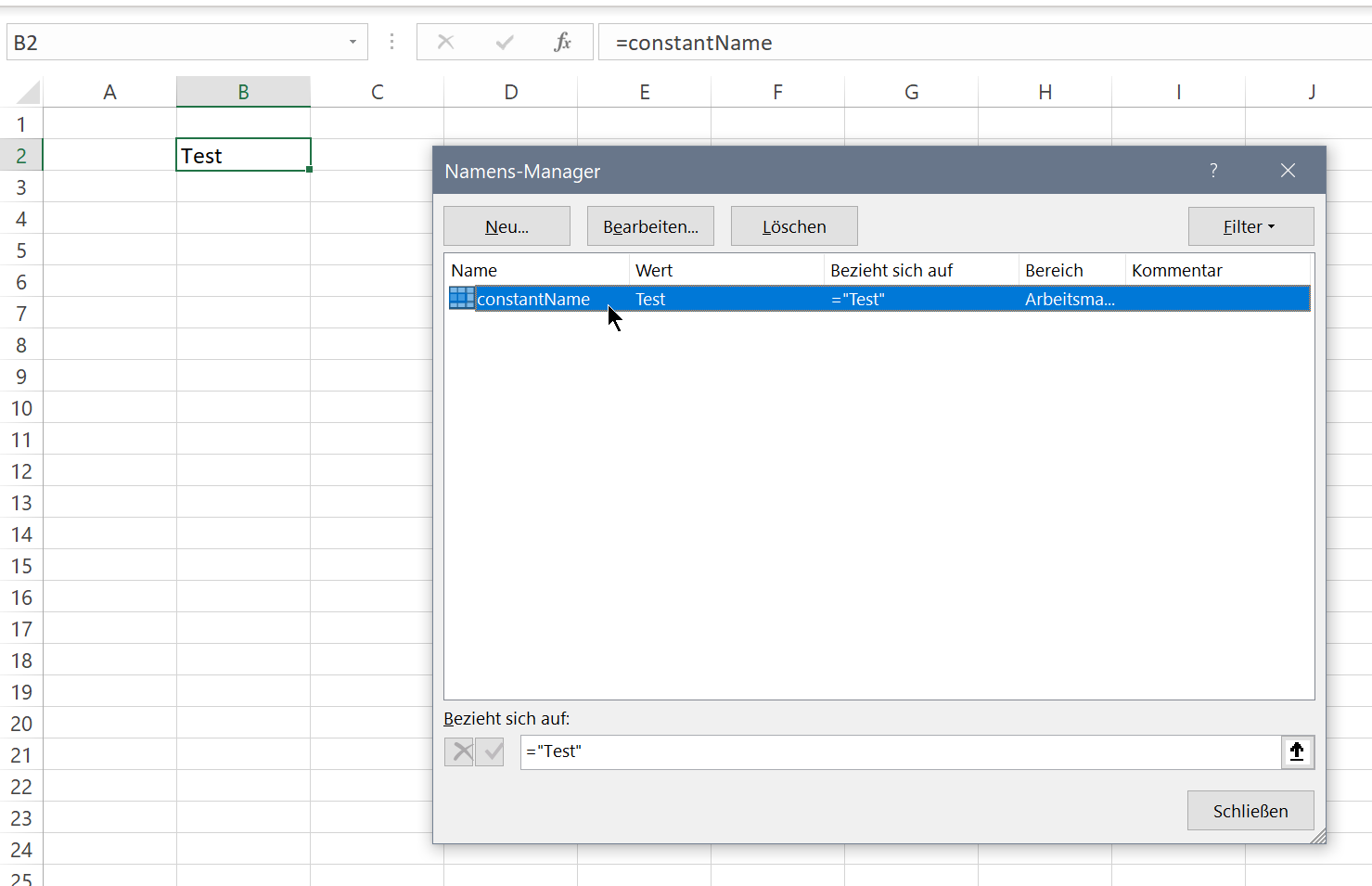The height and width of the screenshot is (886, 1372).
Task: Open the Name Box dropdown arrow
Action: (353, 42)
